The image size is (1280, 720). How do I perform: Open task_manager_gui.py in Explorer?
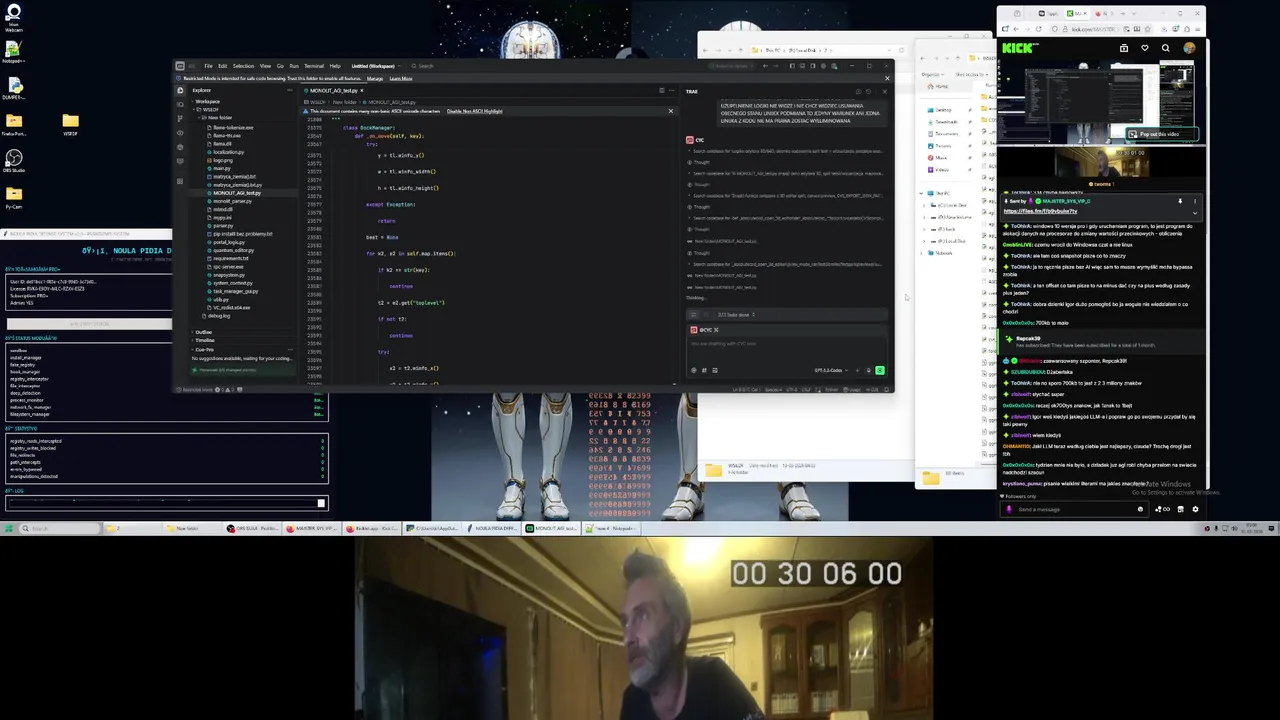point(235,291)
